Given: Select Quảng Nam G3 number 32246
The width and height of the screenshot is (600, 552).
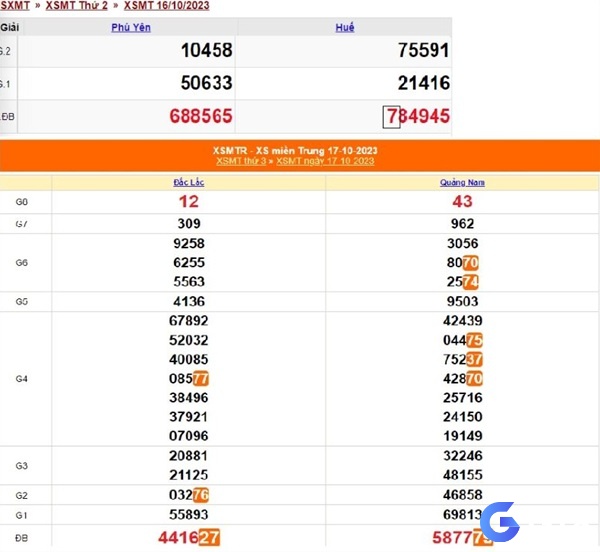Looking at the screenshot, I should pyautogui.click(x=463, y=456).
